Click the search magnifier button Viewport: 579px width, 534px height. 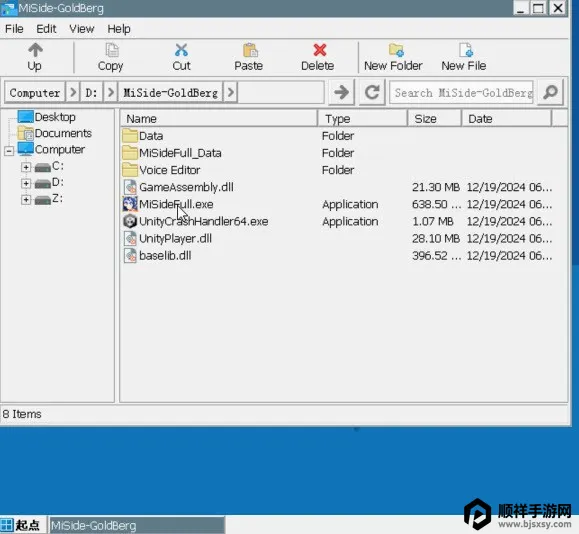[x=550, y=92]
